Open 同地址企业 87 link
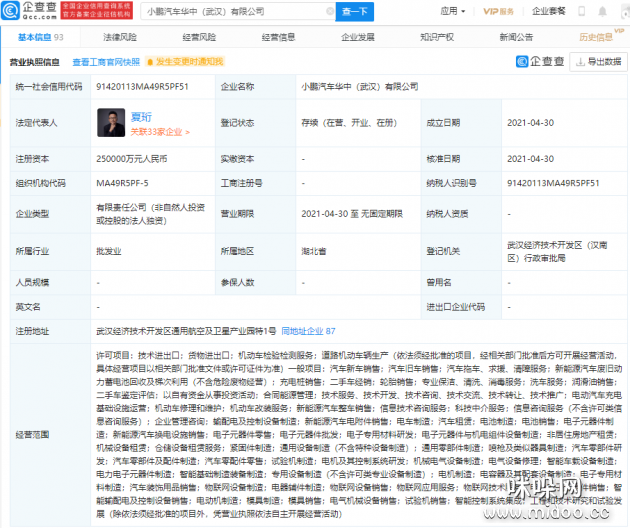Viewport: 630px width, 528px height. click(308, 331)
